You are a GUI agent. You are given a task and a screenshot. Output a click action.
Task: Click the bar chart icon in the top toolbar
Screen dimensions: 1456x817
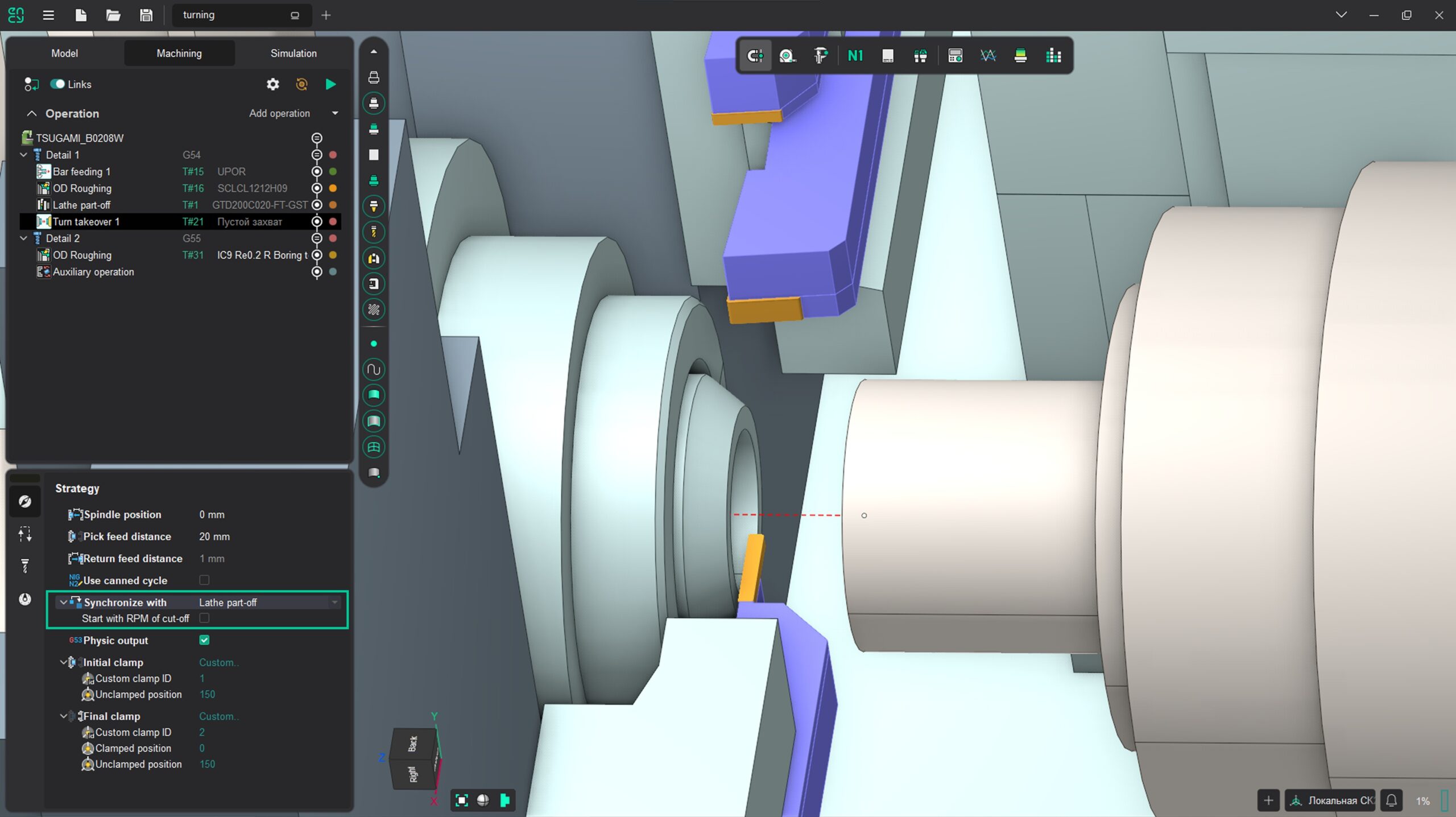point(1053,56)
